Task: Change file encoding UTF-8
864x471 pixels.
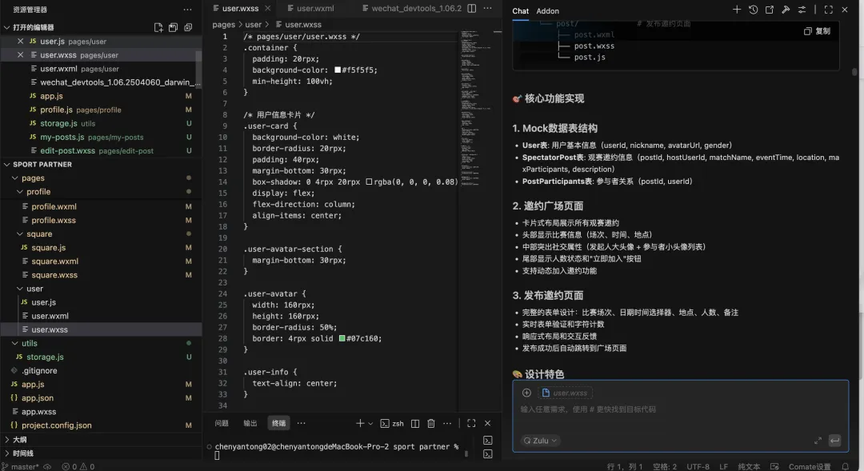Action: (698, 467)
